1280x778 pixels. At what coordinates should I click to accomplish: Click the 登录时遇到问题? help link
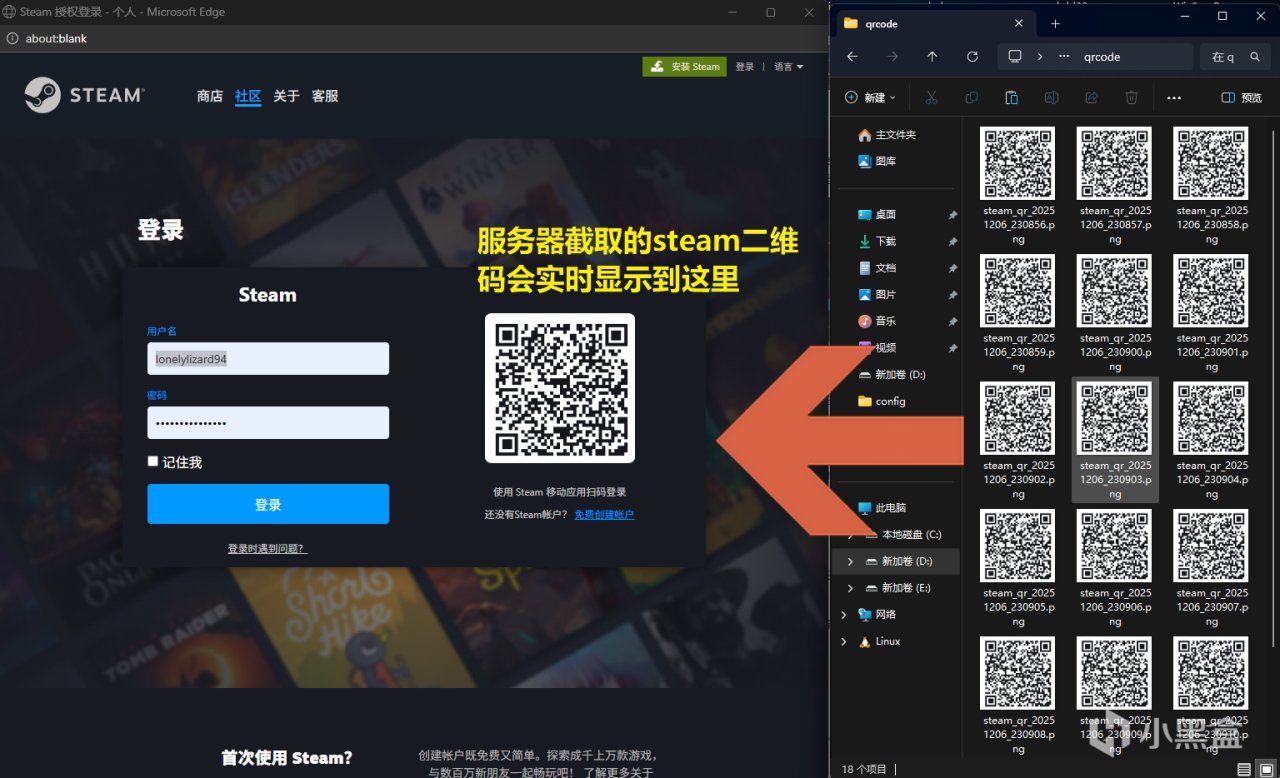[267, 549]
